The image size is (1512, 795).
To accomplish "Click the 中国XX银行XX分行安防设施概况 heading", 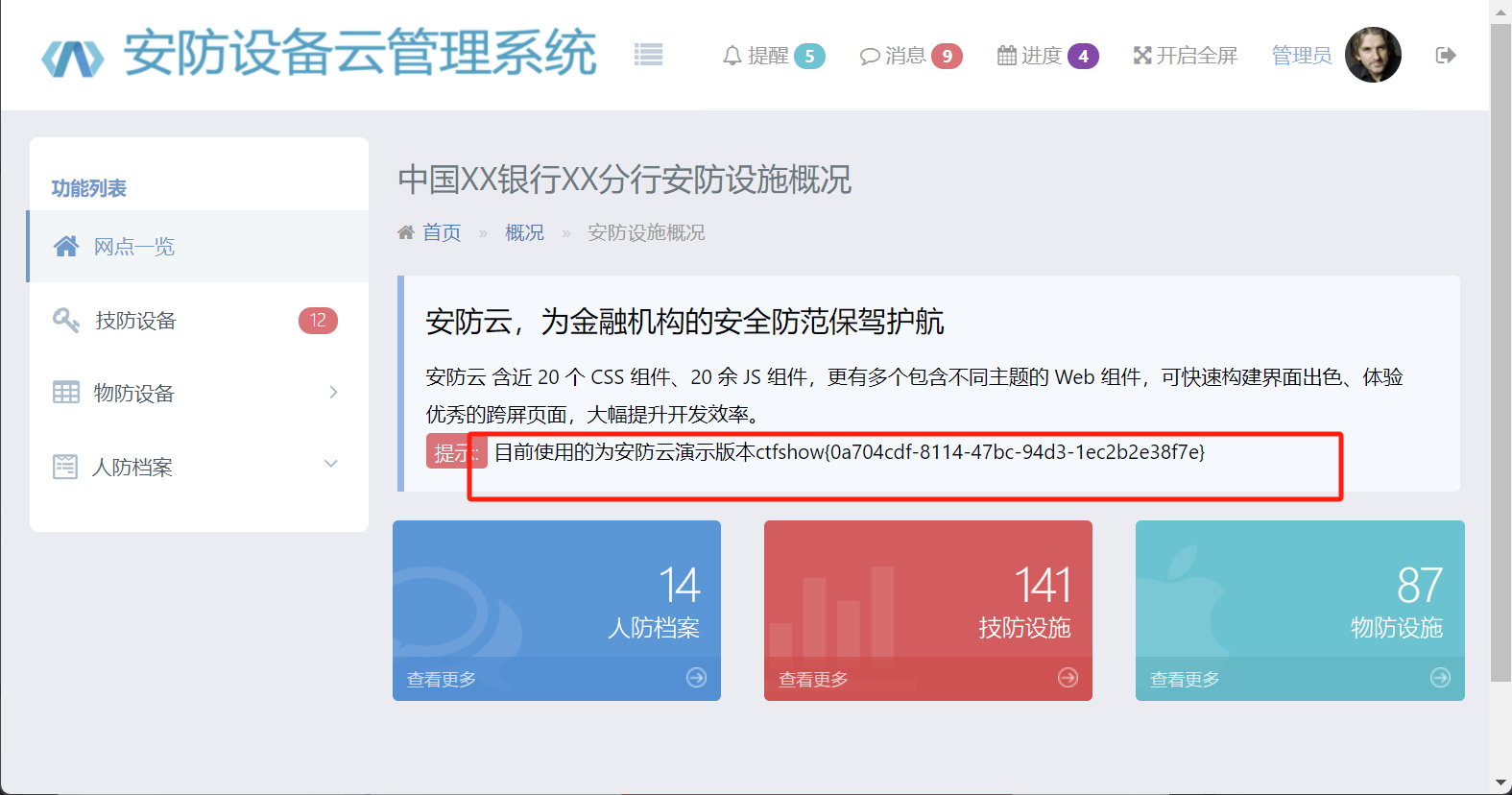I will point(625,180).
